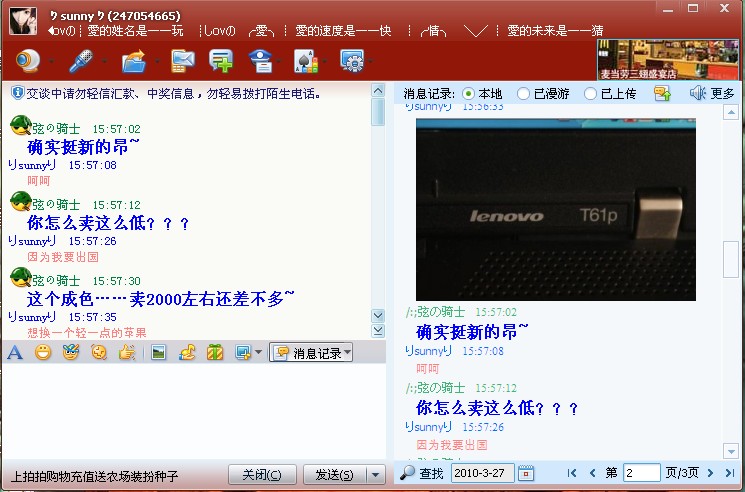Click the message 这个成色……卖2000左右还差不多

coord(161,299)
